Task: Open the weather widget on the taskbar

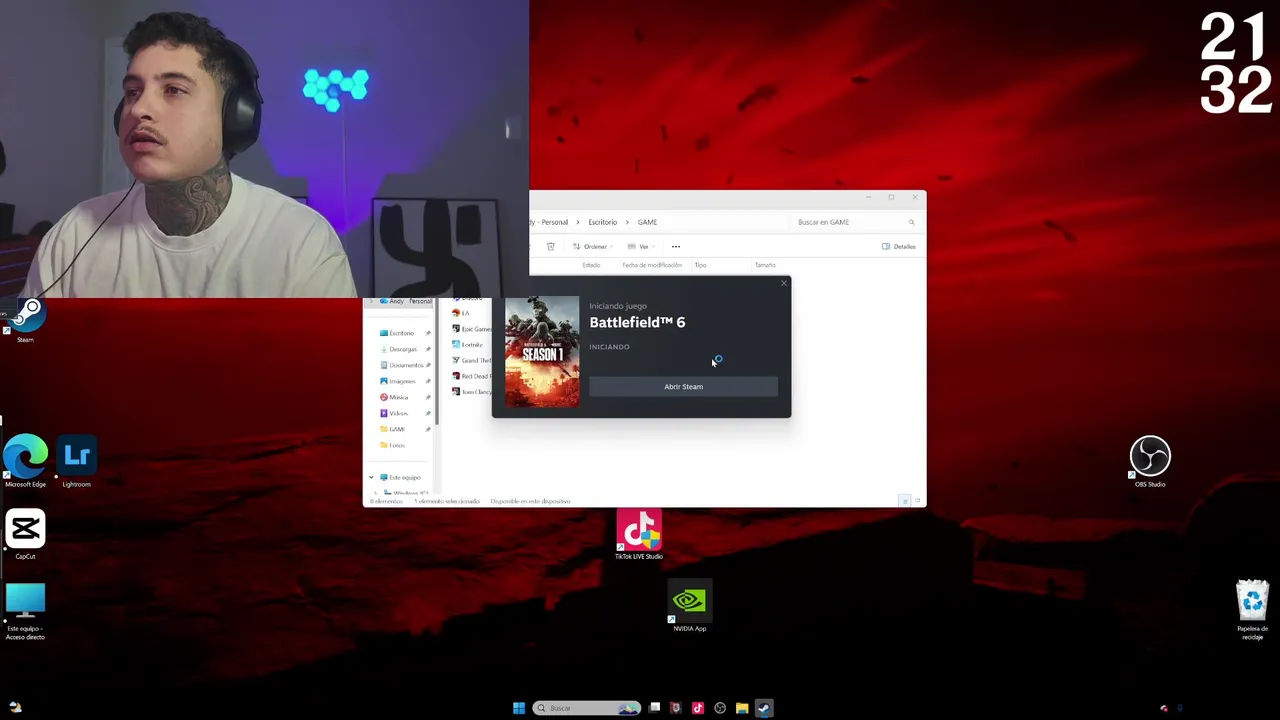Action: (15, 708)
